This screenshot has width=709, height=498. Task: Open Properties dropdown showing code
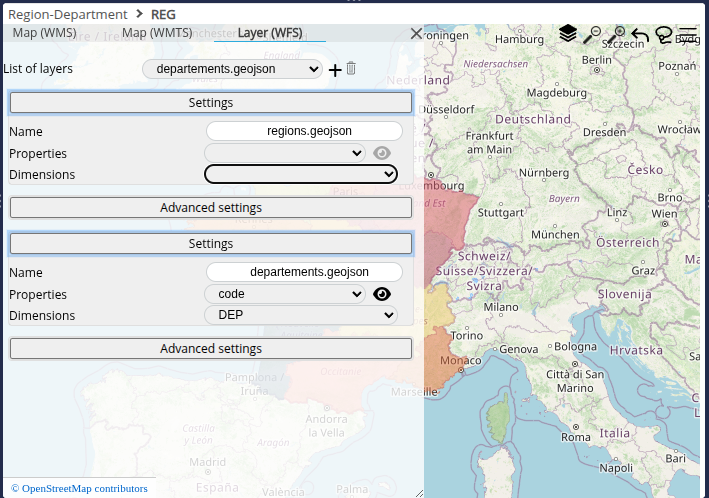285,294
